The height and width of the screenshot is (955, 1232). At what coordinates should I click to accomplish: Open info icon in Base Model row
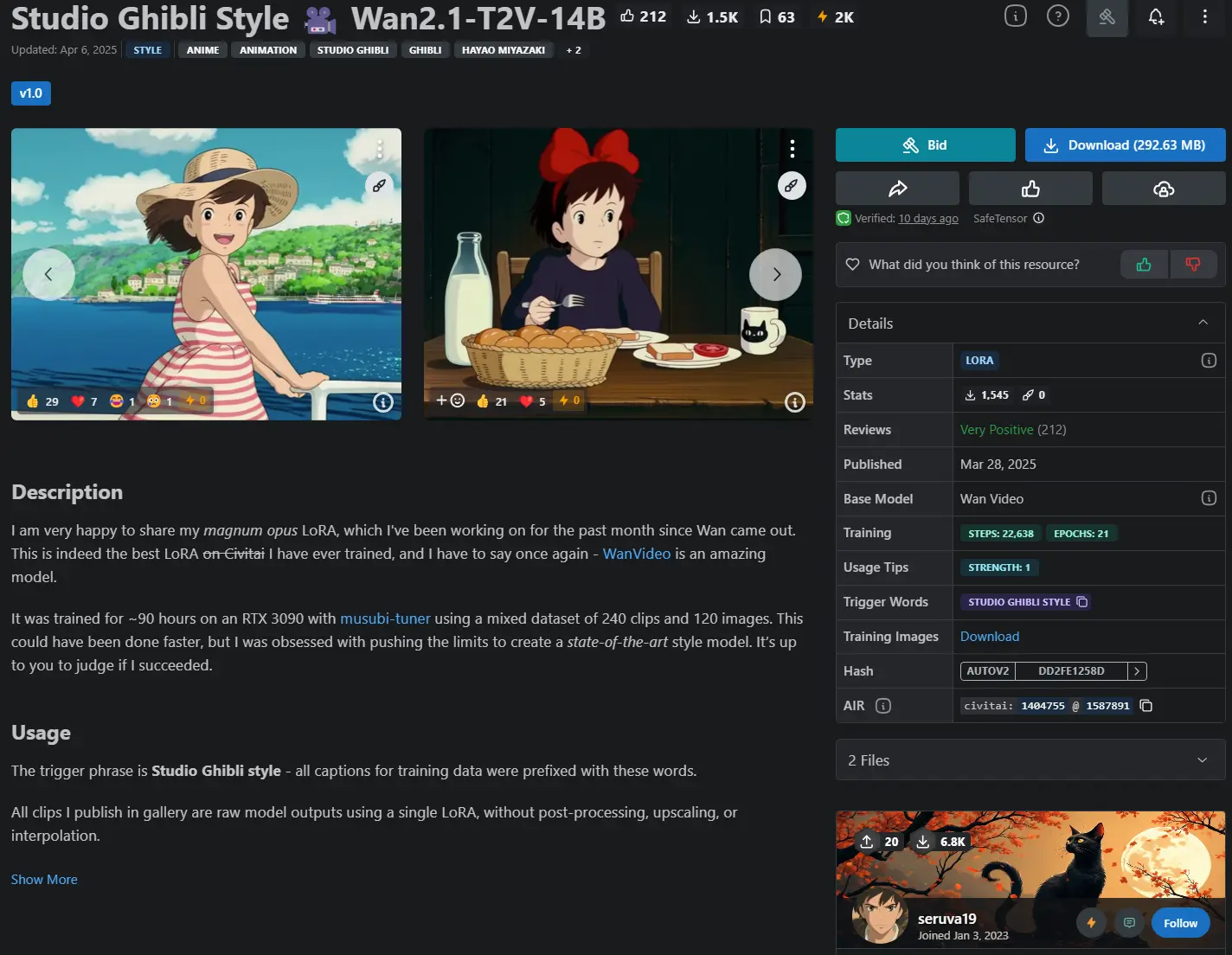[x=1209, y=498]
